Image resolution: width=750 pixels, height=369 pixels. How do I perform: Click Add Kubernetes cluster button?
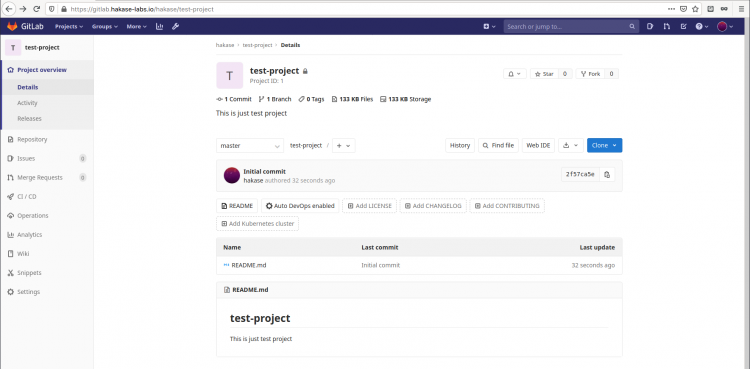pyautogui.click(x=257, y=224)
